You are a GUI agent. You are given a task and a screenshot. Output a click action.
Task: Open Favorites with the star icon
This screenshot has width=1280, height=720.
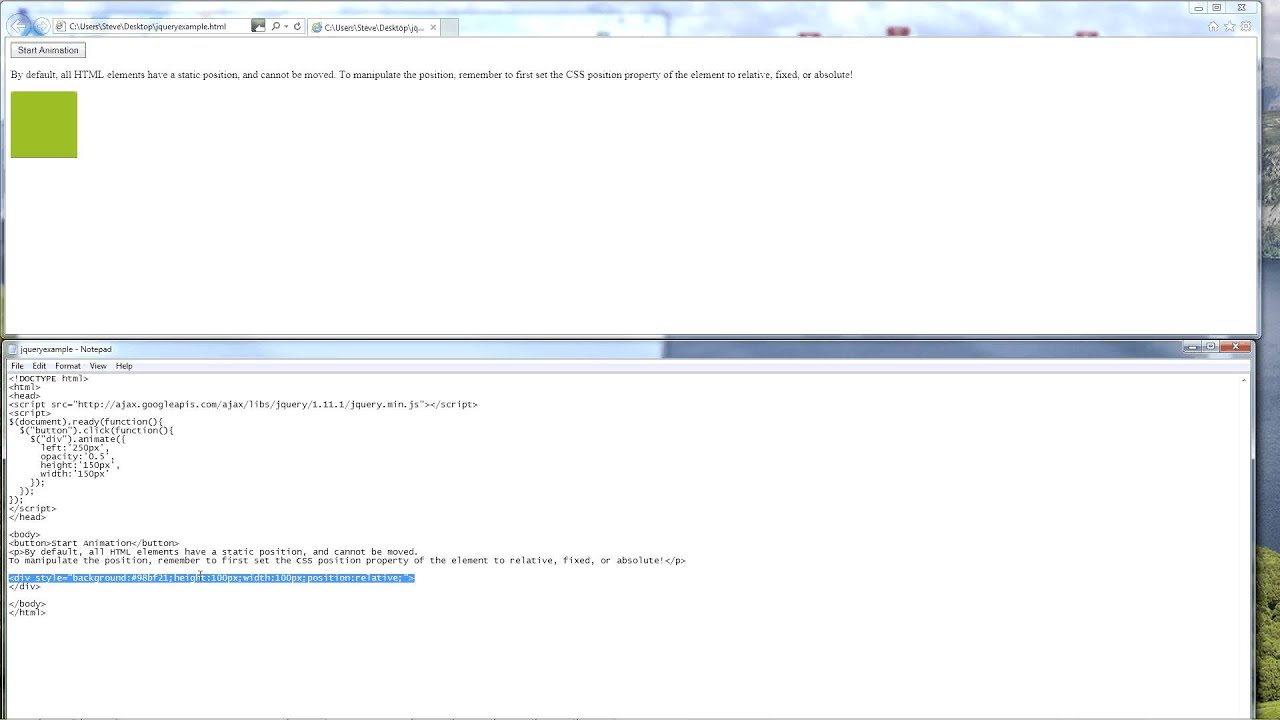(1230, 27)
